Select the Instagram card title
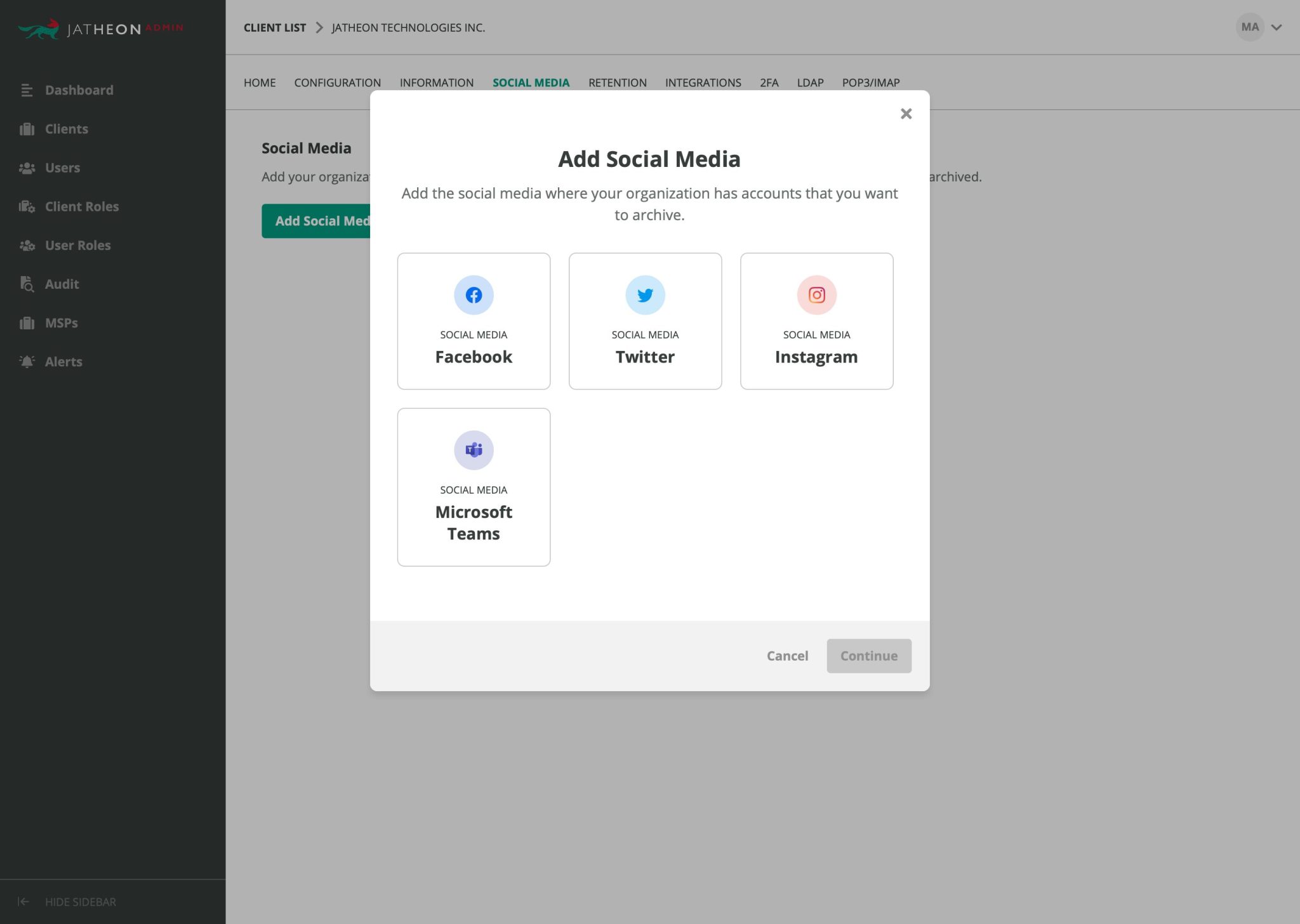 (816, 357)
